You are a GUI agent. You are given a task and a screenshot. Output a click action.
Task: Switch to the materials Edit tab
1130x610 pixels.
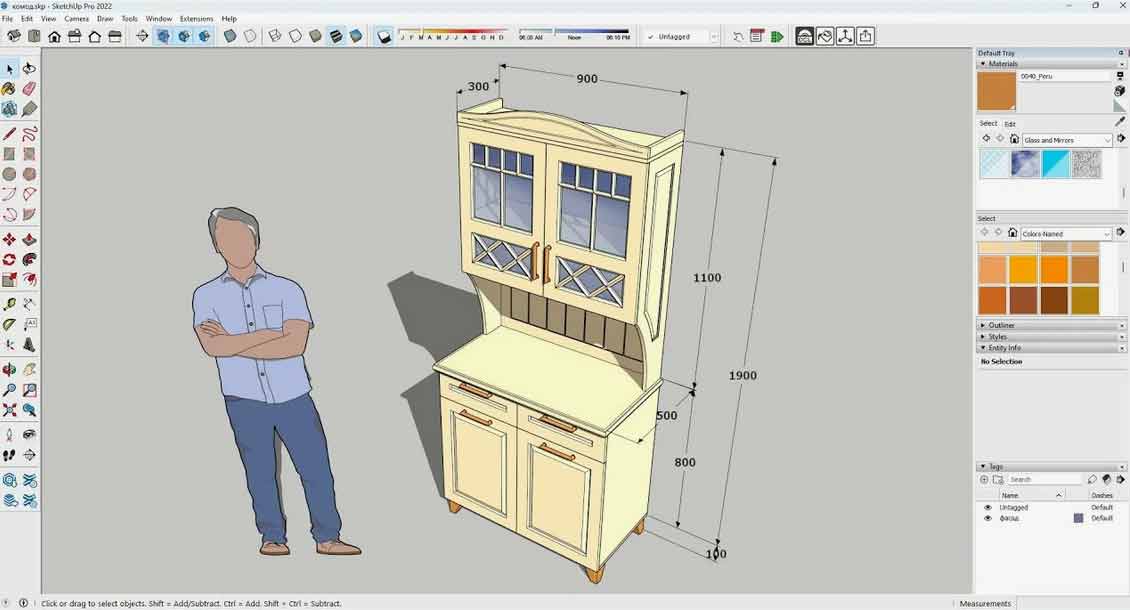pyautogui.click(x=1010, y=124)
